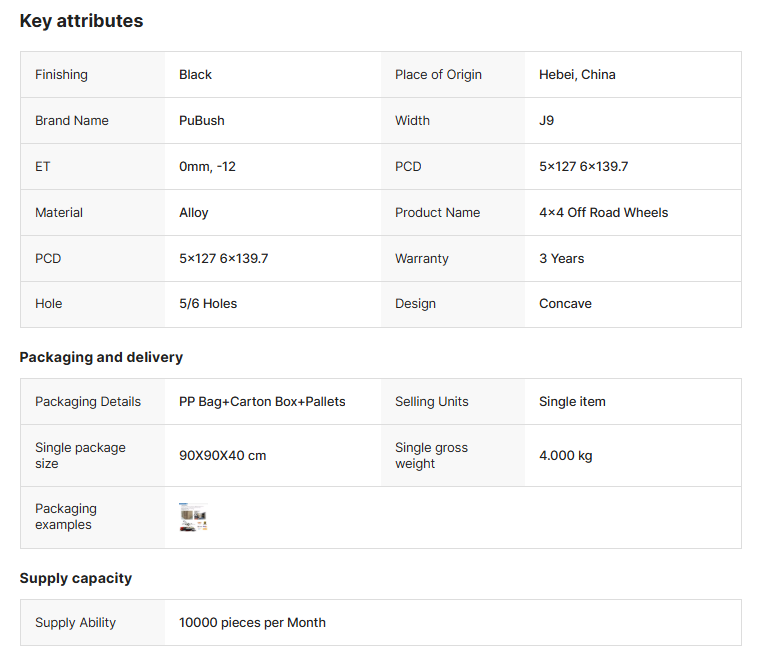Open the packaging examples thumbnail image
Image resolution: width=768 pixels, height=662 pixels.
click(x=193, y=517)
